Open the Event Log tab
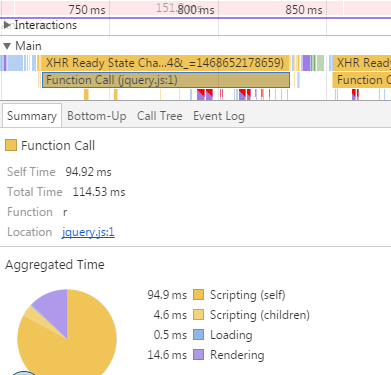 pos(219,116)
